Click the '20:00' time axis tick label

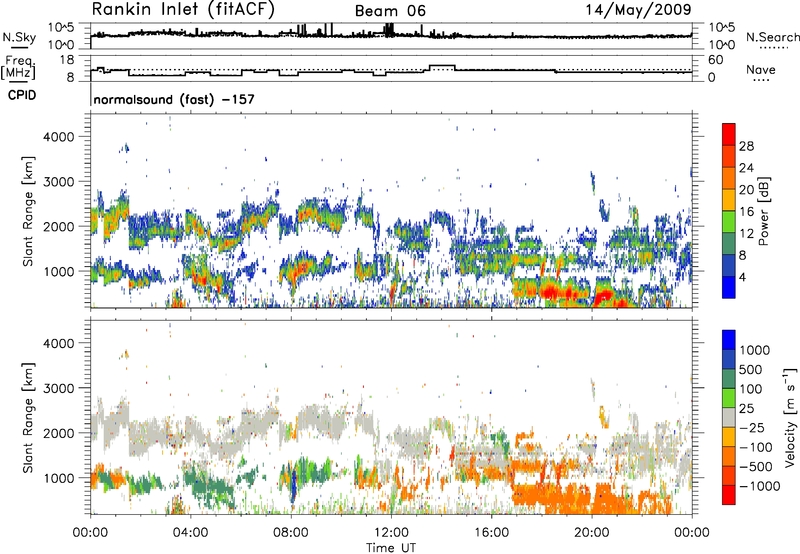[x=592, y=533]
